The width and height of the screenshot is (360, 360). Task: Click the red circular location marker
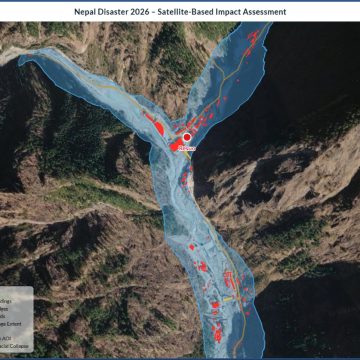pyautogui.click(x=187, y=137)
